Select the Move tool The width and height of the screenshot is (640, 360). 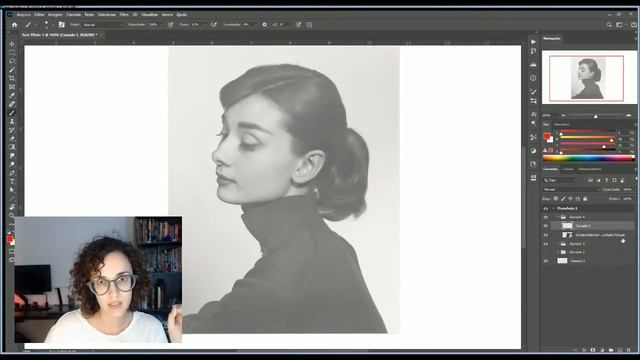pos(12,44)
